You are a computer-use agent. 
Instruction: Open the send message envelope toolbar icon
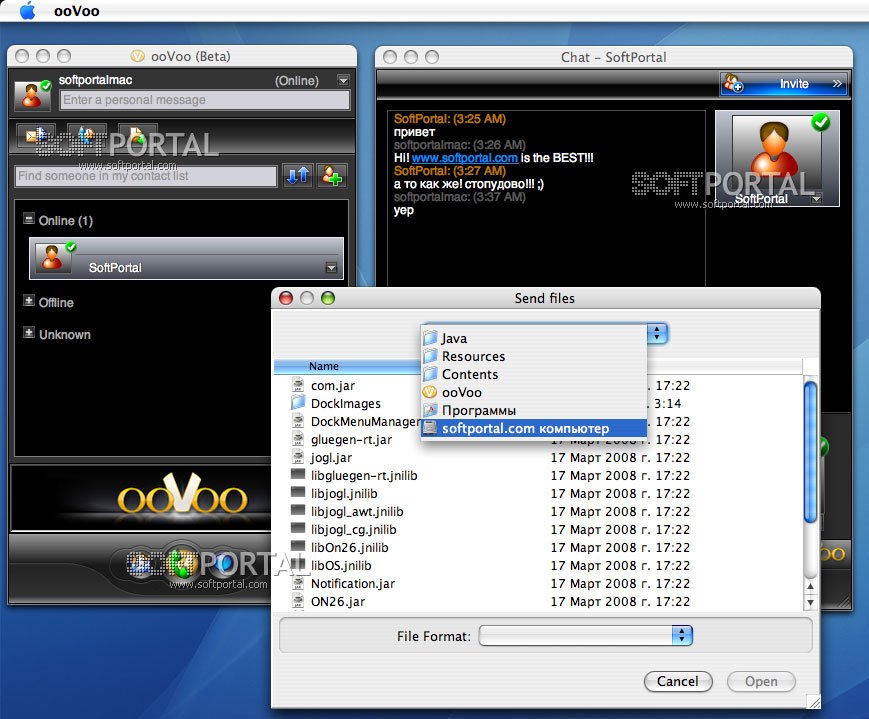36,135
